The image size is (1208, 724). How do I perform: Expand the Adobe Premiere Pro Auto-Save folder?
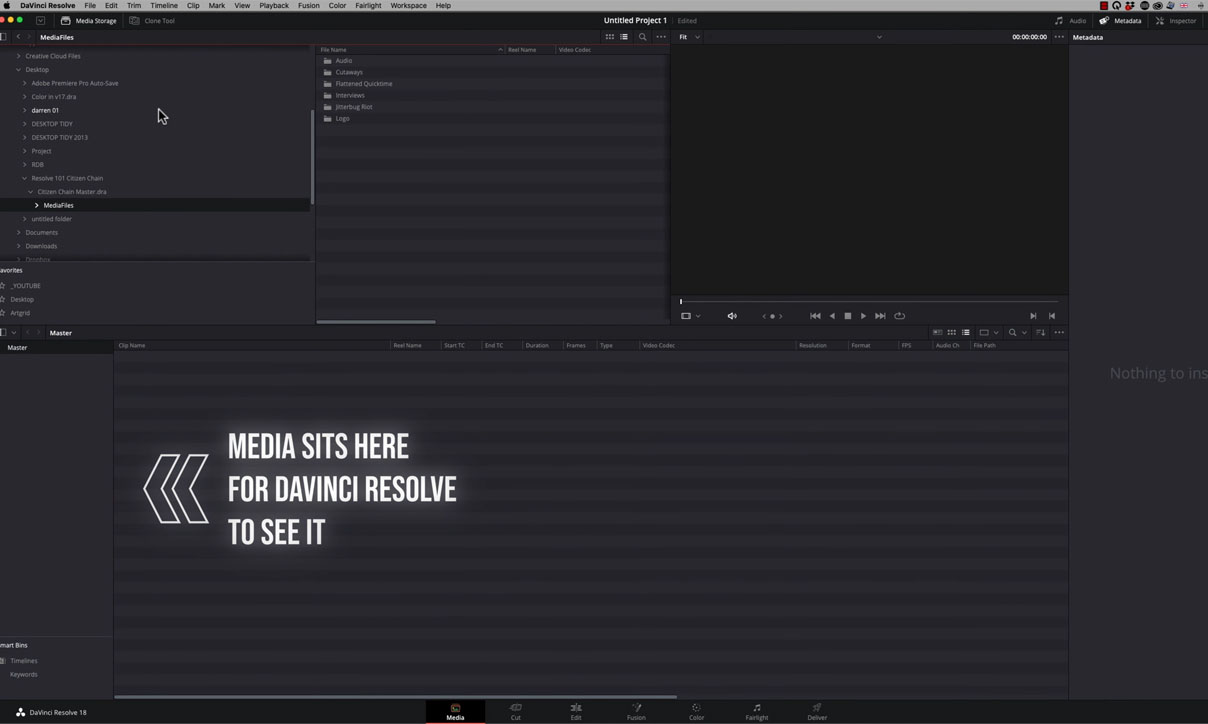coord(24,83)
